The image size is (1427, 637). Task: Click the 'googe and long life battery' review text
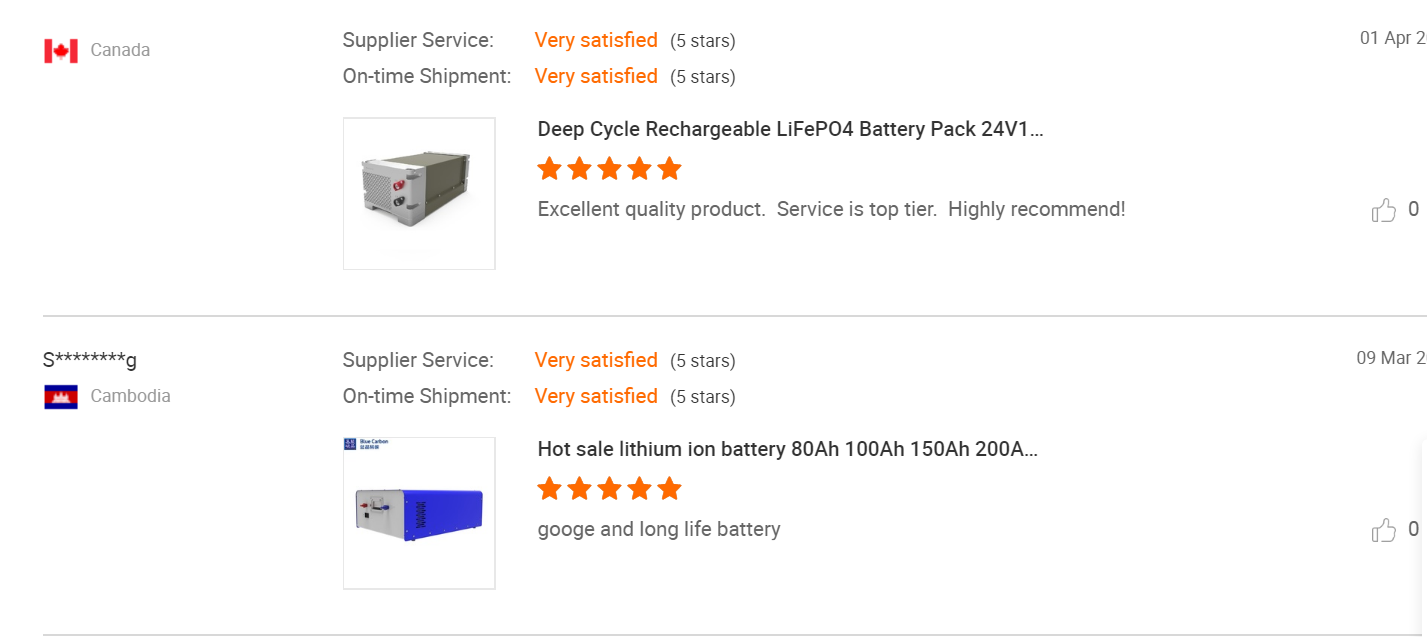[x=659, y=529]
